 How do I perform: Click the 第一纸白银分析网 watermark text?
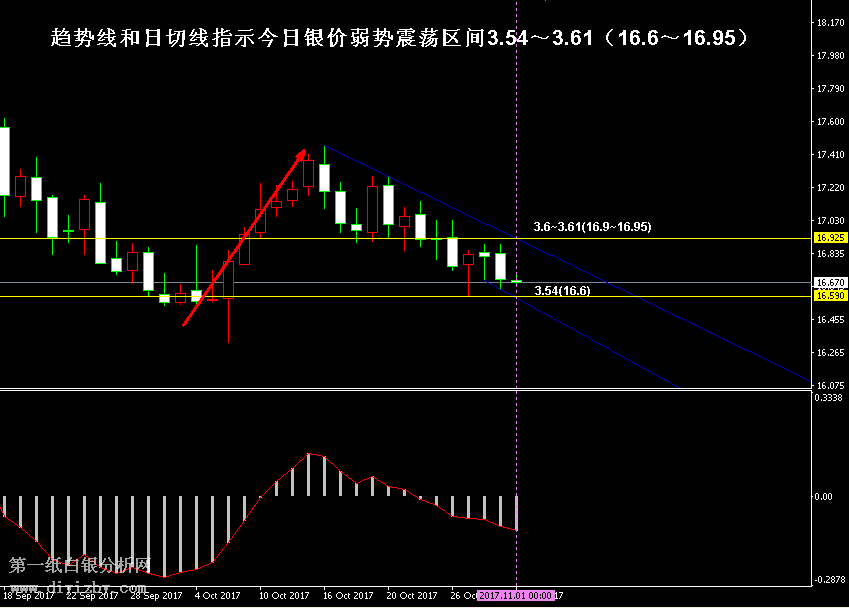(80, 566)
